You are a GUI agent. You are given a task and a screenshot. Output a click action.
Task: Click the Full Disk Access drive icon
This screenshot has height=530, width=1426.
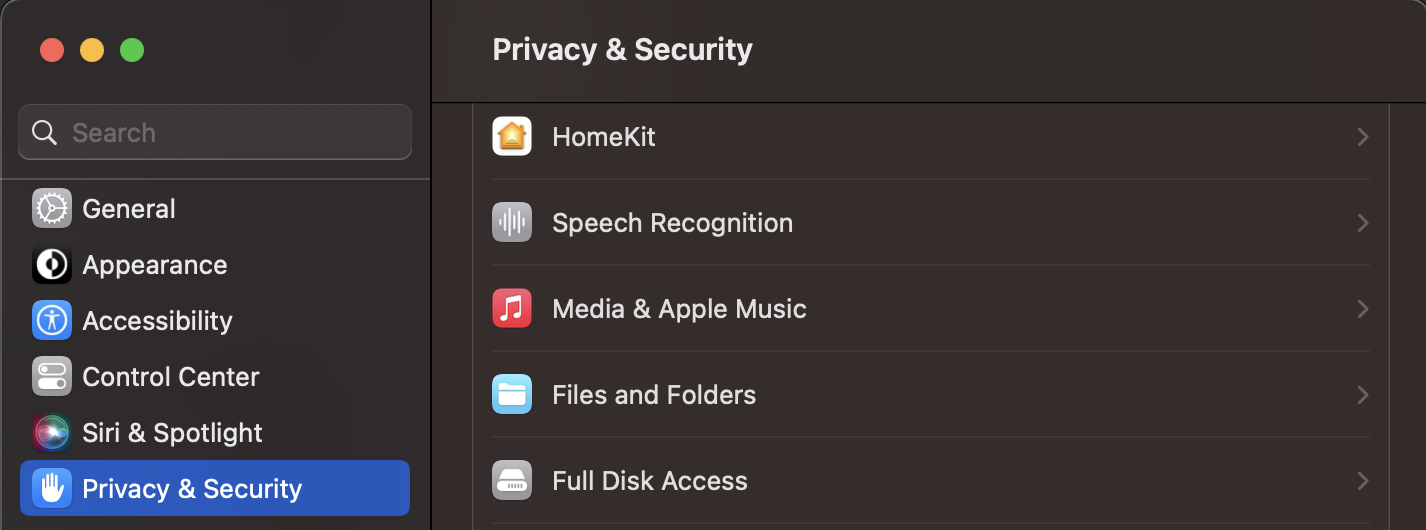pyautogui.click(x=512, y=480)
